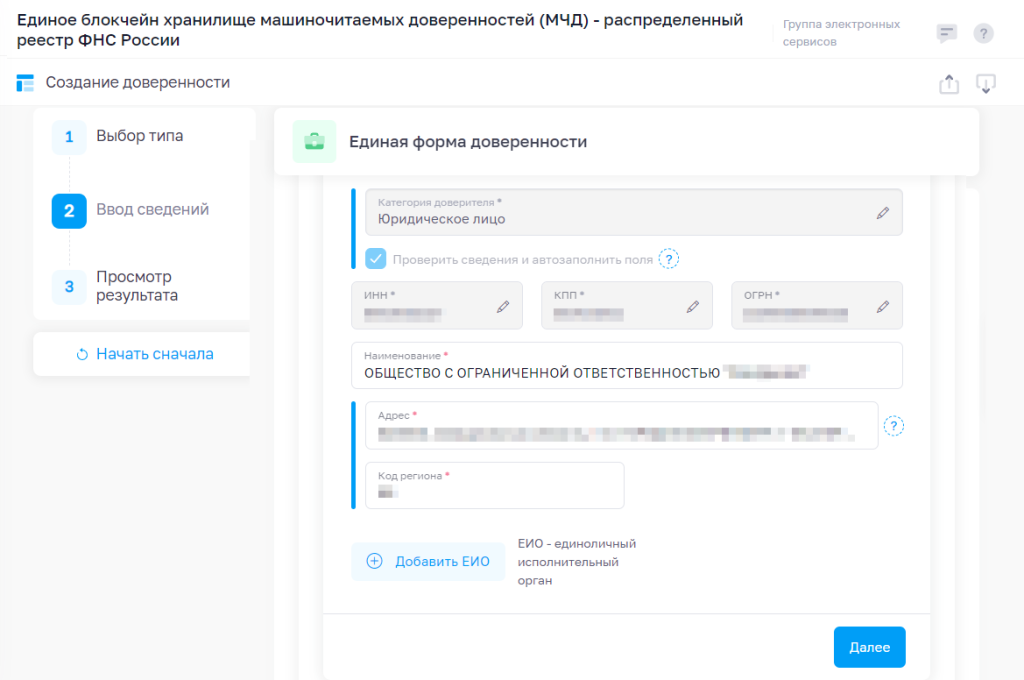The image size is (1024, 680).
Task: Click the upload arrow icon in the toolbar
Action: [x=949, y=84]
